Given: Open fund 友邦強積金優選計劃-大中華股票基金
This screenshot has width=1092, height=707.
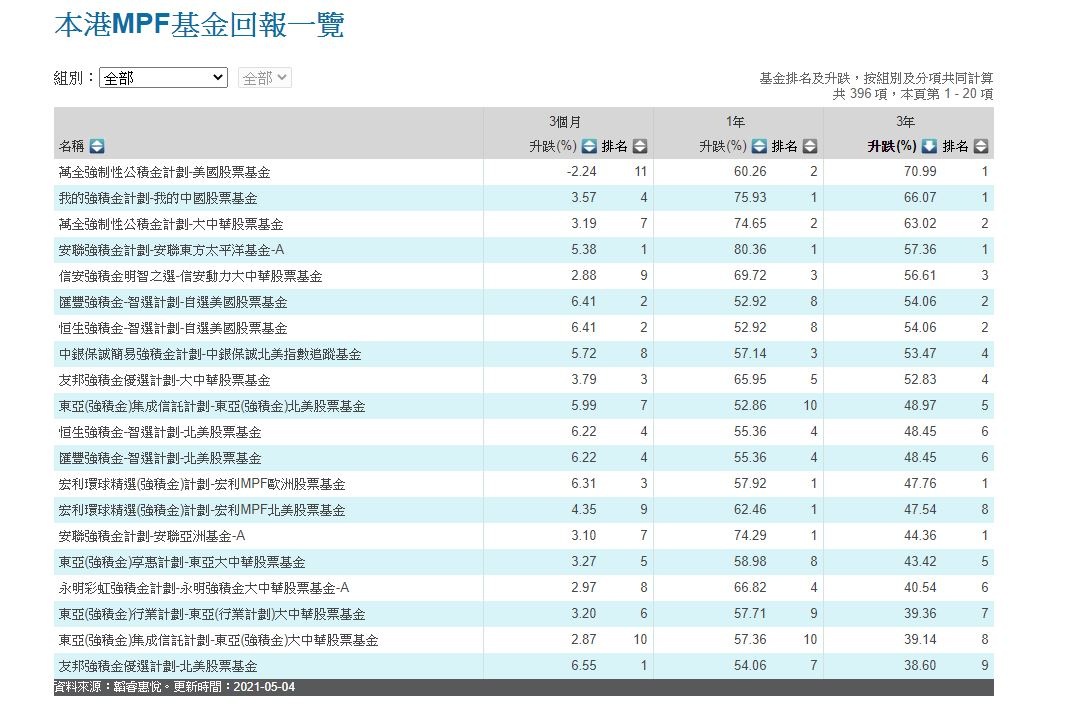Looking at the screenshot, I should tap(164, 380).
